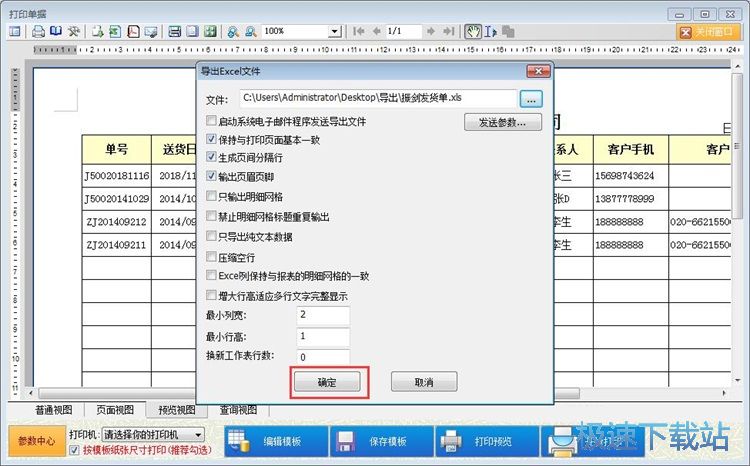Click the open-book icon in toolbar
This screenshot has height=466, width=750.
coord(56,32)
